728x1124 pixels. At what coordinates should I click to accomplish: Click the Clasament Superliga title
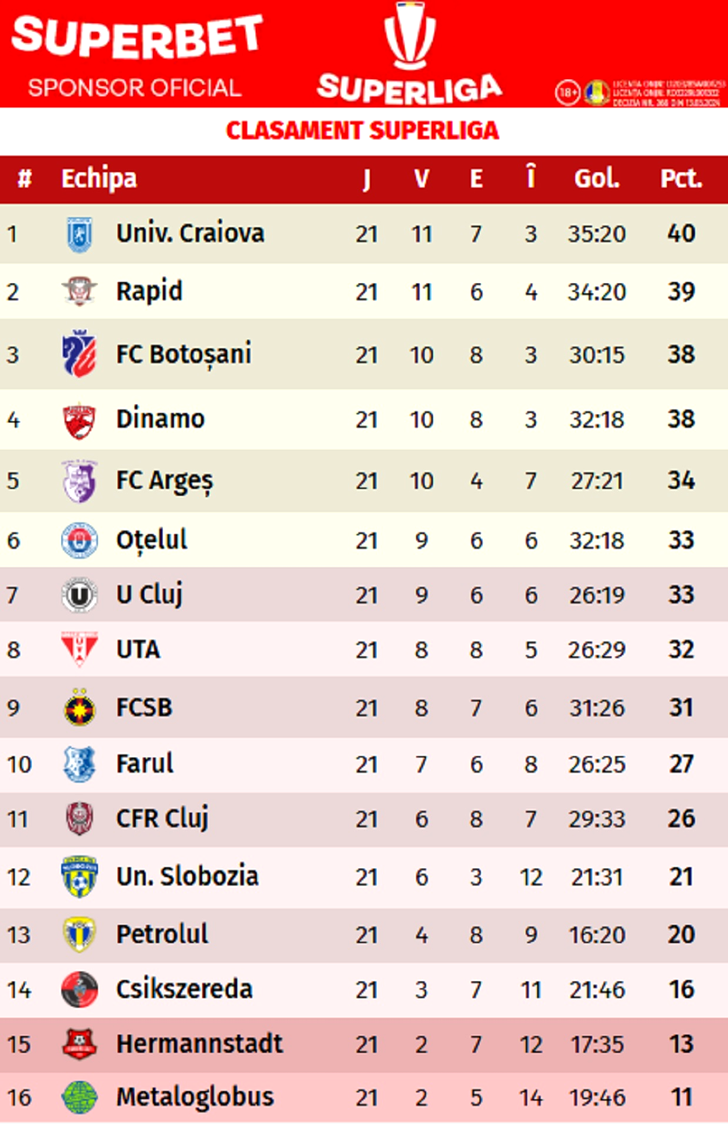[362, 131]
